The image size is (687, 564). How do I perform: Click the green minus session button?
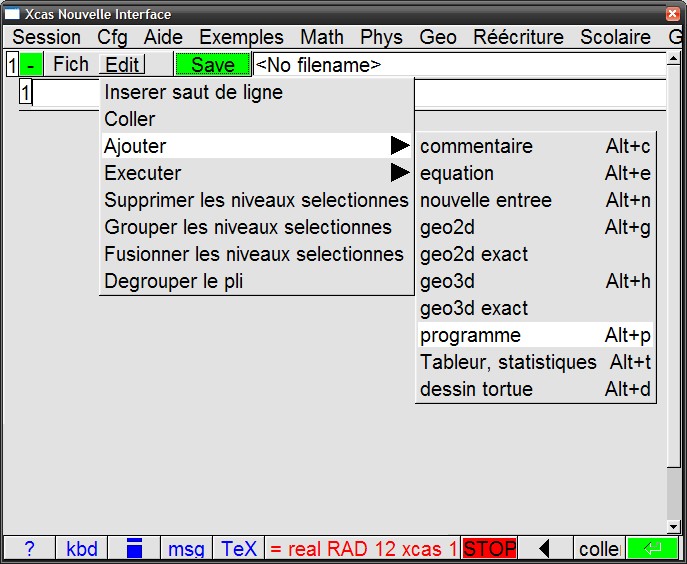click(x=31, y=65)
